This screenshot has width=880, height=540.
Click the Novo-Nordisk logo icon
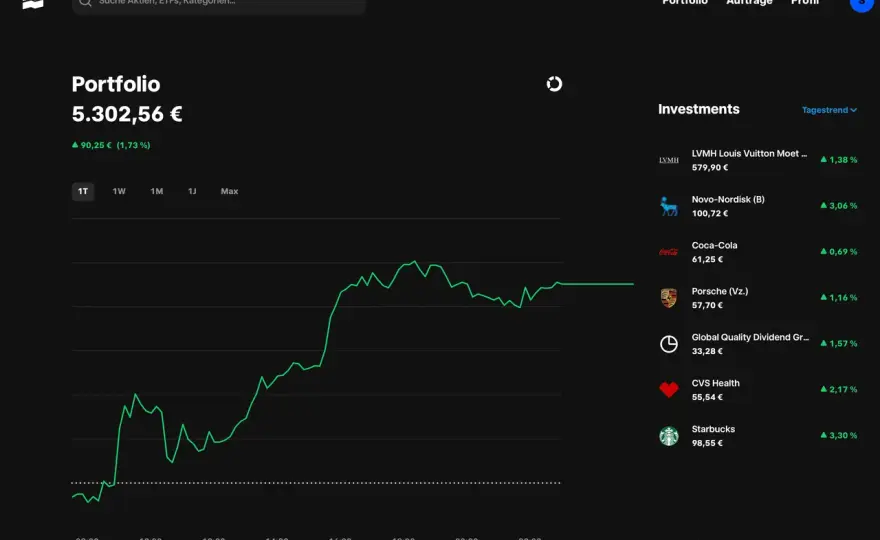point(668,206)
